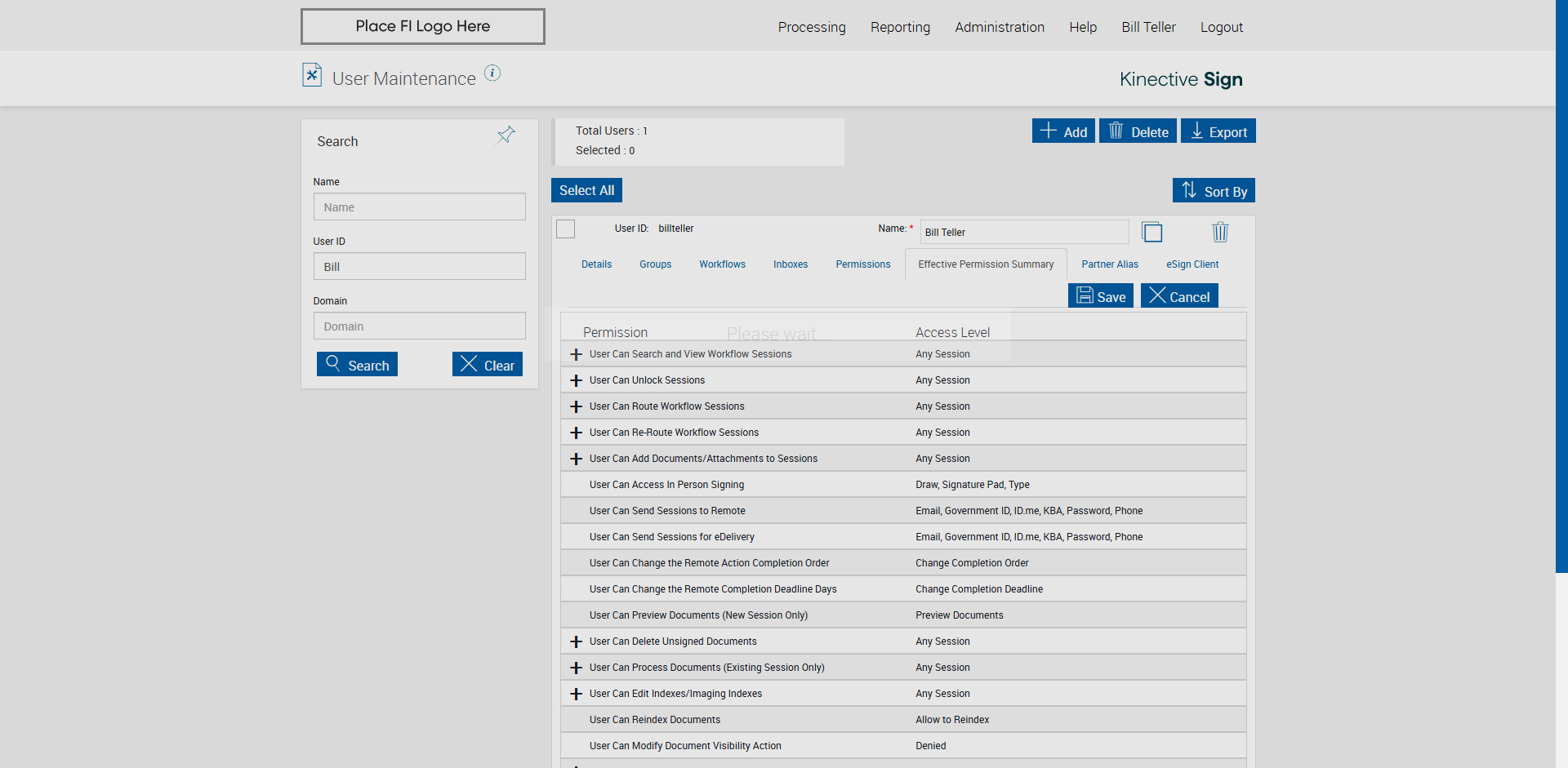Run the user Search
Viewport: 1568px width, 768px height.
pos(357,364)
